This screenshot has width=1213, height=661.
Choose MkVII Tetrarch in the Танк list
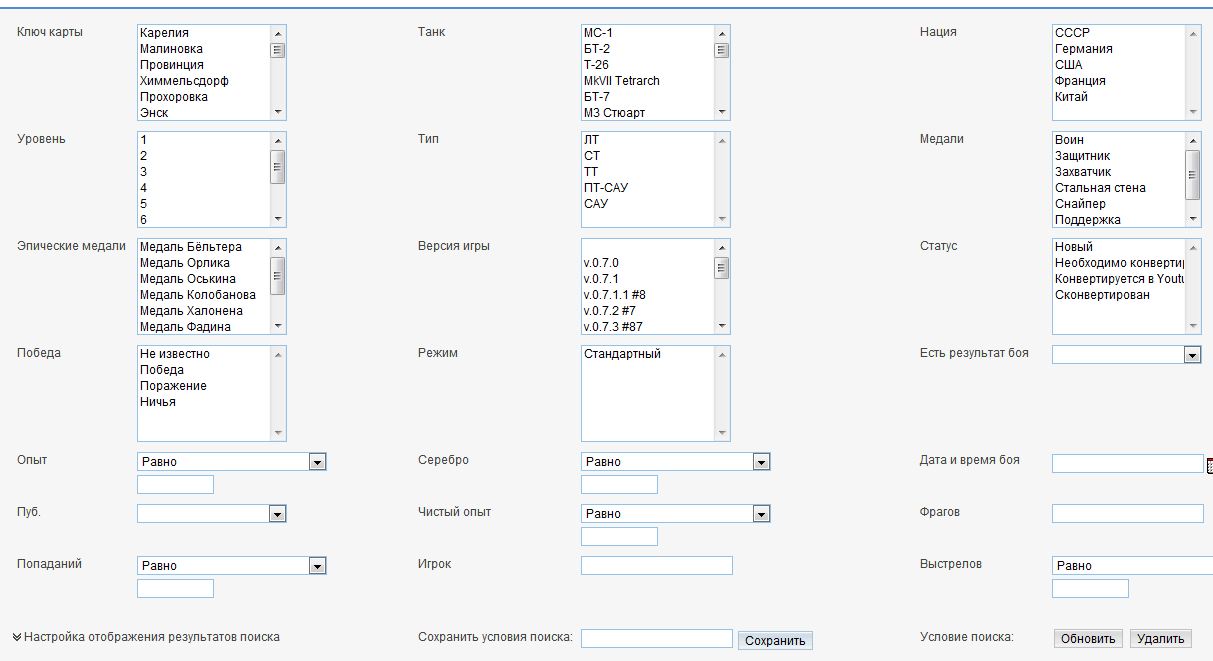click(x=621, y=81)
